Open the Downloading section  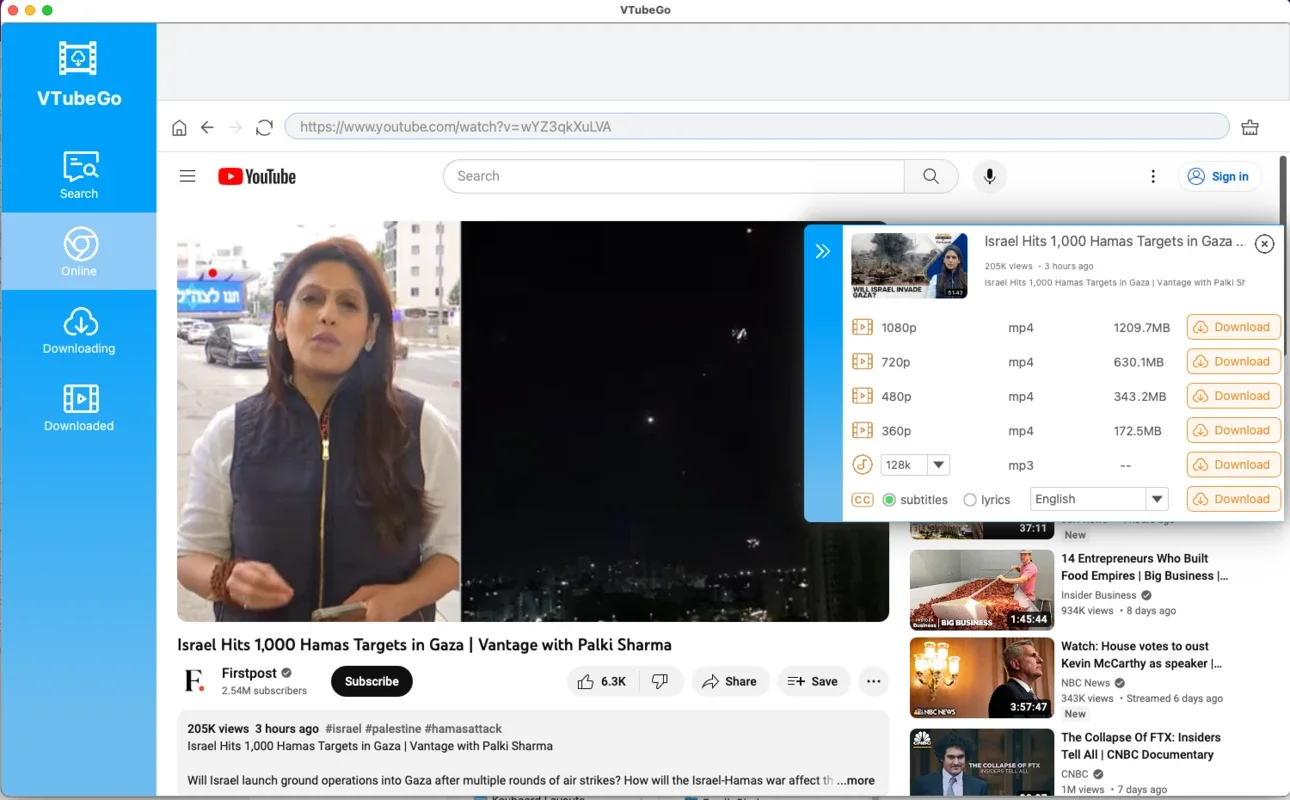(79, 331)
